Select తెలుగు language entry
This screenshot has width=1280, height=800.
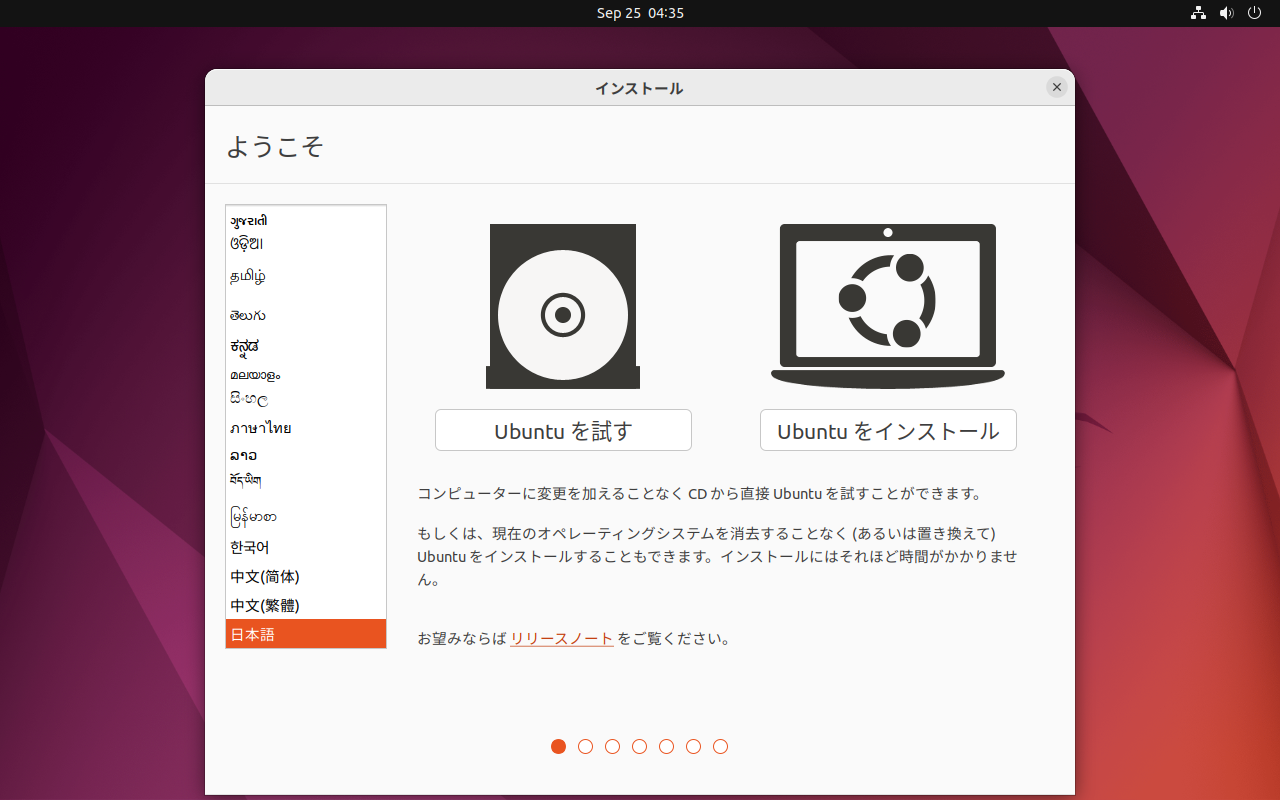tap(305, 315)
